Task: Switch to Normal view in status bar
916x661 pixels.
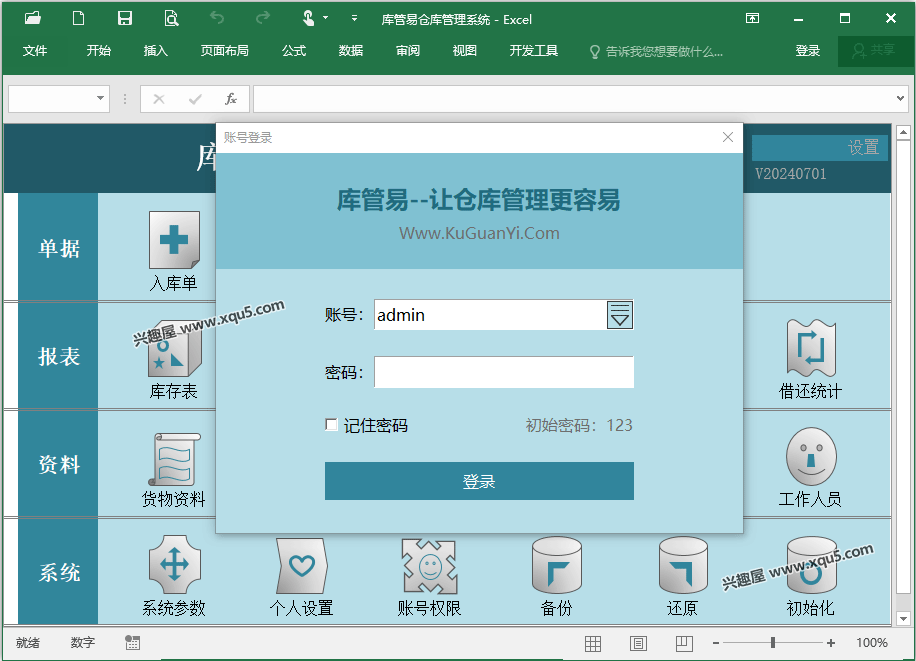Action: coord(593,643)
